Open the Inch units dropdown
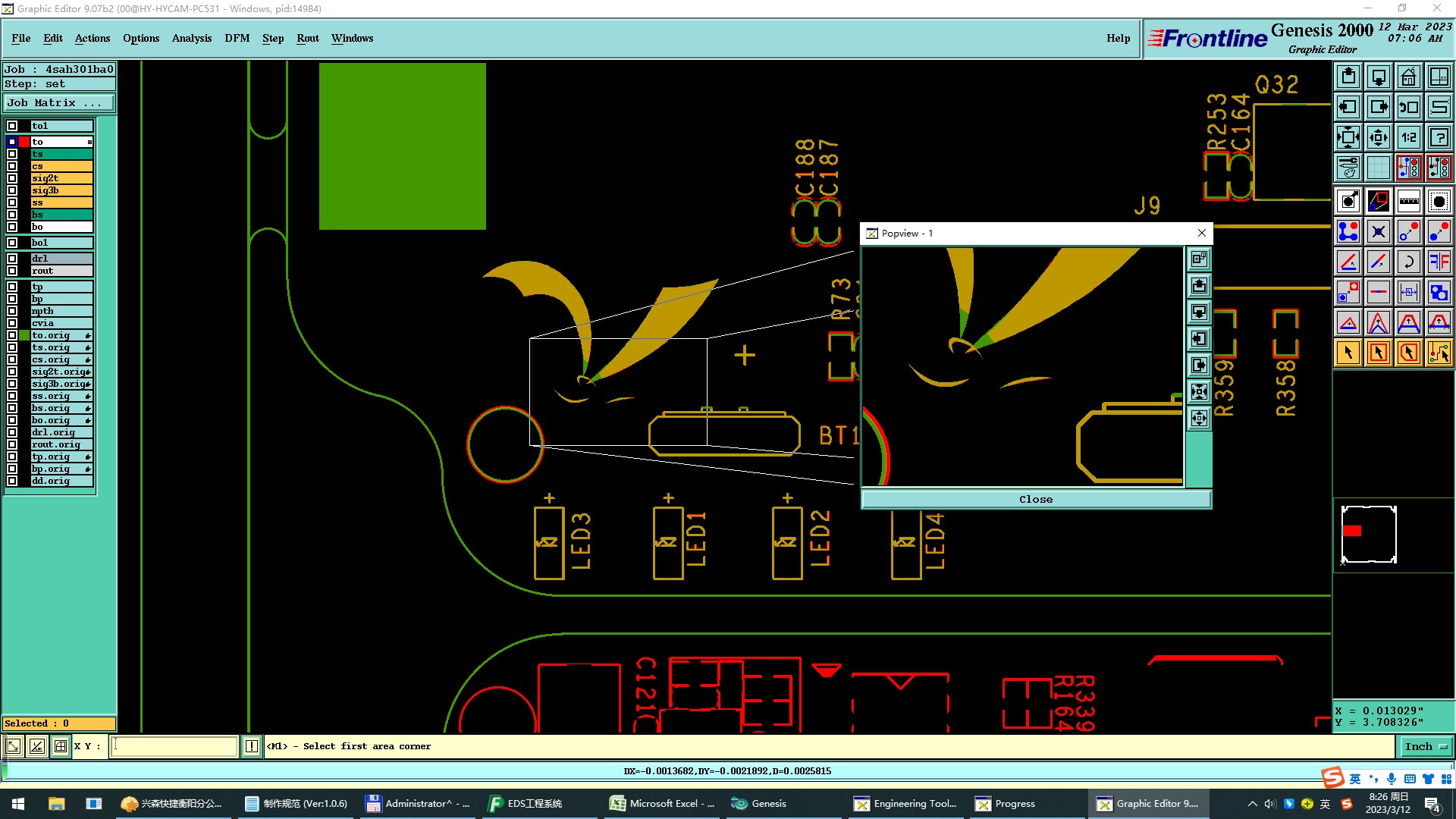Screen dimensions: 1456x819 coord(1426,746)
